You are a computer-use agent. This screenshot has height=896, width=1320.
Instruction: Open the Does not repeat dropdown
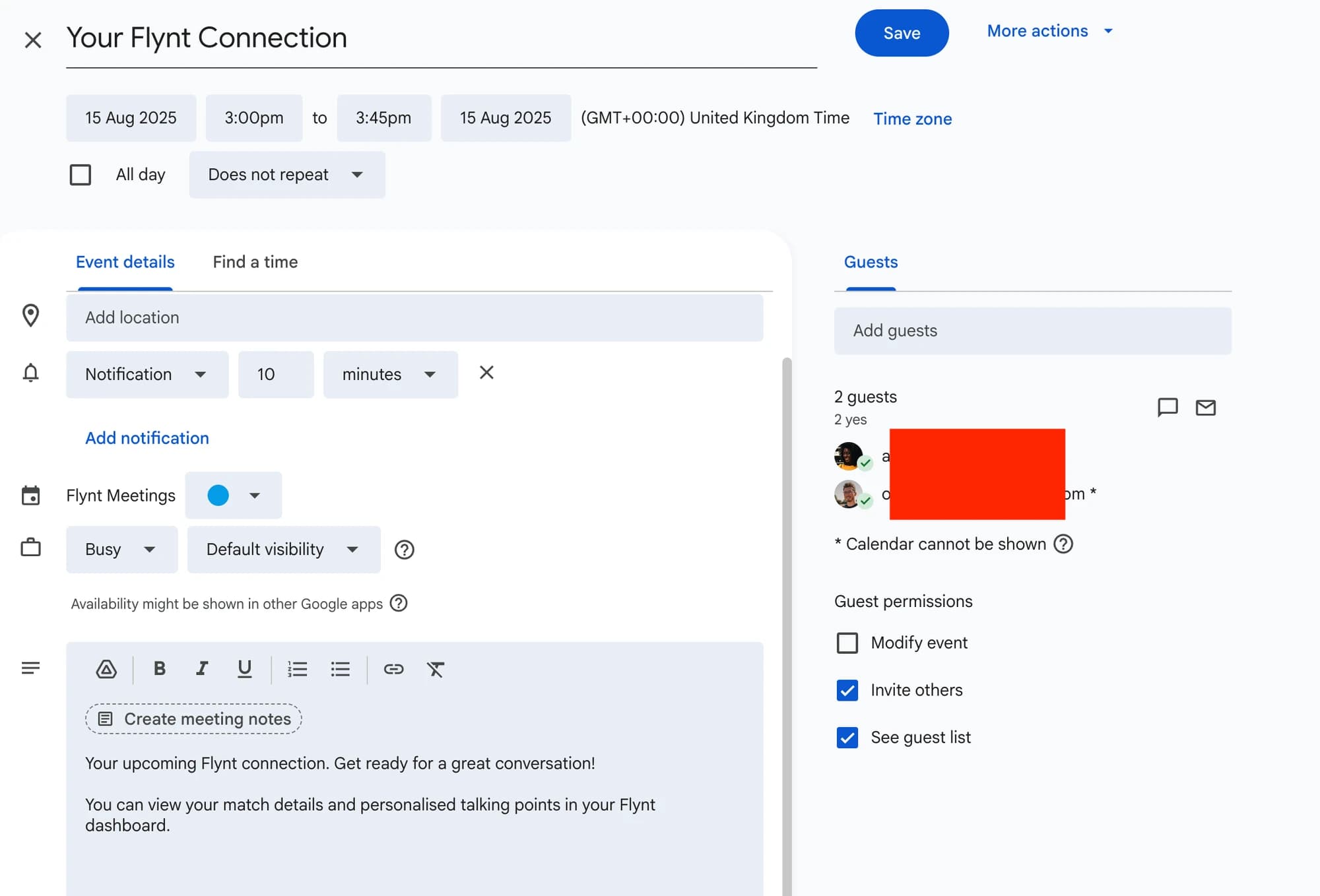coord(286,175)
